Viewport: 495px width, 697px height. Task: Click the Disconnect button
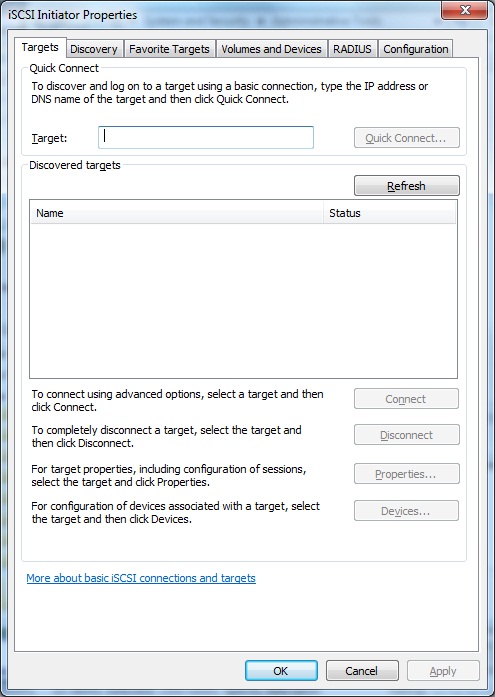pyautogui.click(x=407, y=435)
